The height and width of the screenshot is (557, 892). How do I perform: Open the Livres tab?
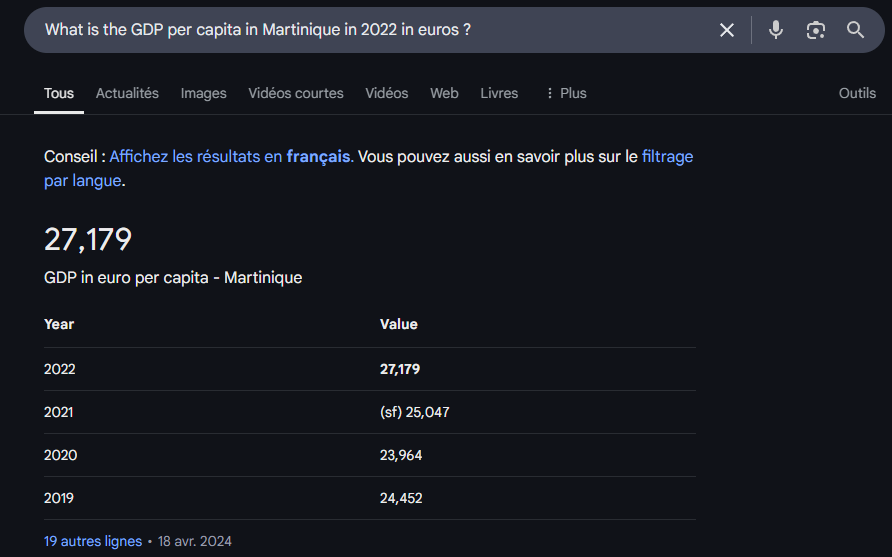pos(499,93)
